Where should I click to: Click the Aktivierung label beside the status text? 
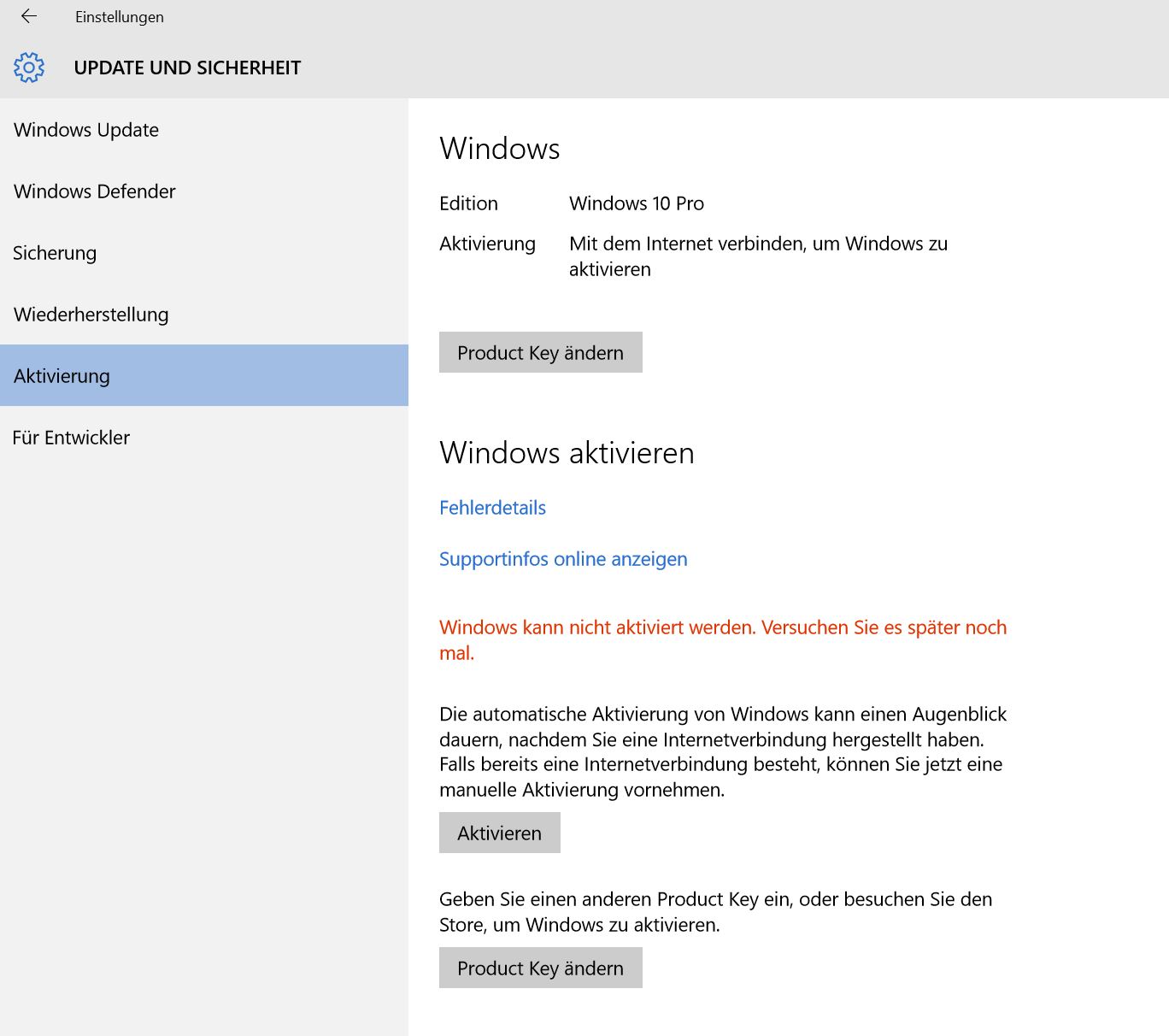pyautogui.click(x=487, y=244)
